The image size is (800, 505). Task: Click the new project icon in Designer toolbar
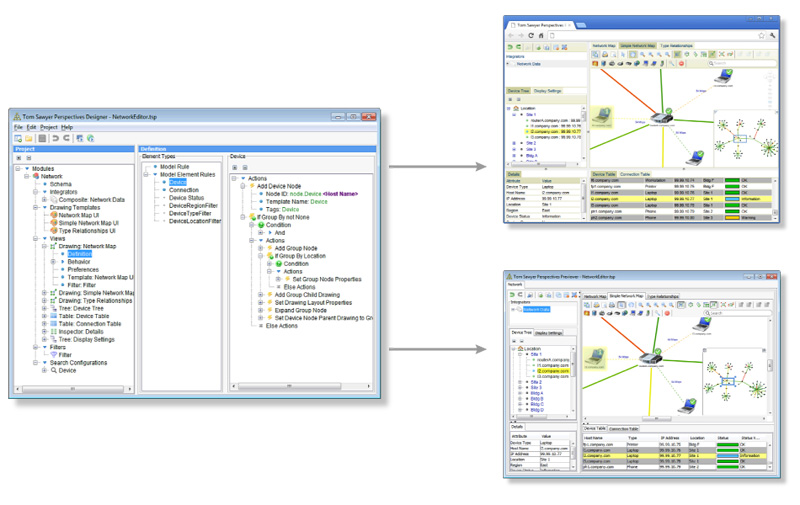[x=18, y=138]
